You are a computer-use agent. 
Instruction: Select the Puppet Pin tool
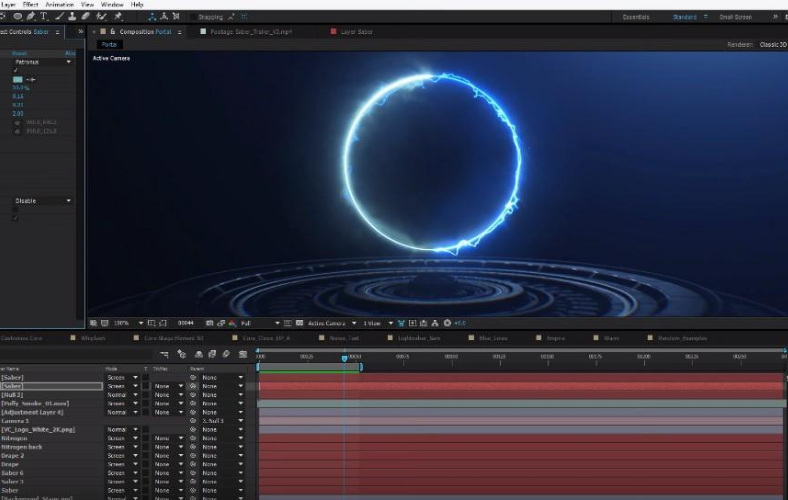119,17
